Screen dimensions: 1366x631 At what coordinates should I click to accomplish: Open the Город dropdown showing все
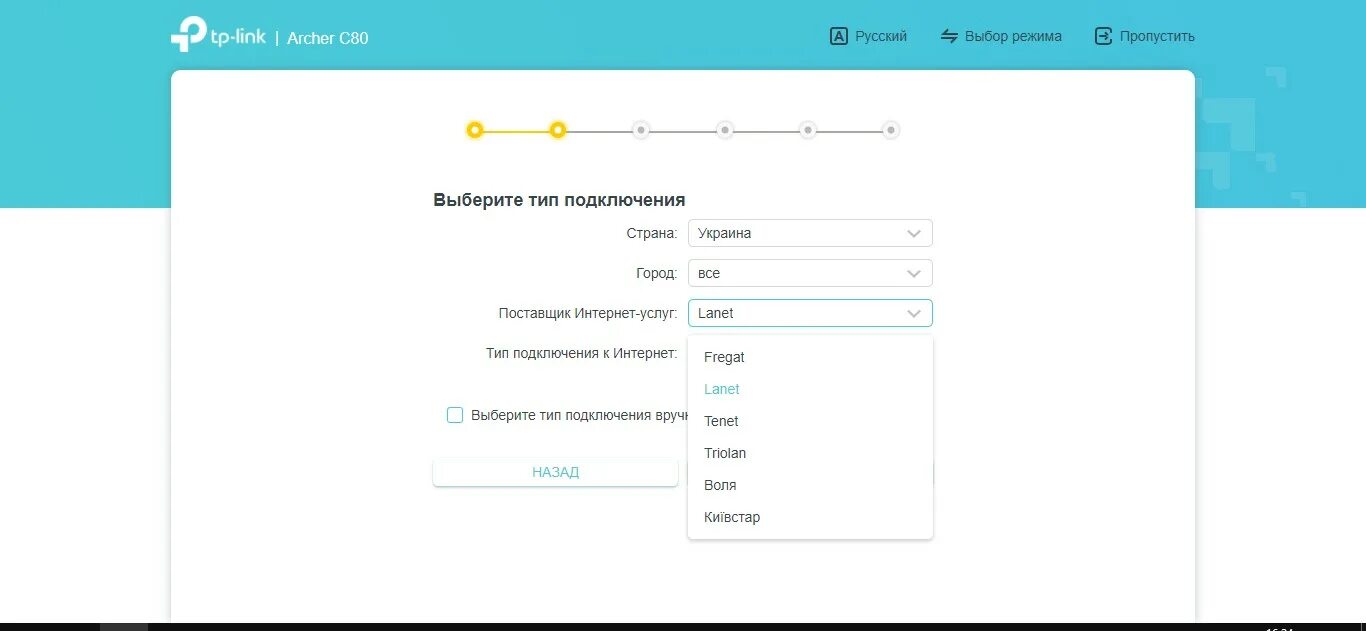[x=810, y=273]
